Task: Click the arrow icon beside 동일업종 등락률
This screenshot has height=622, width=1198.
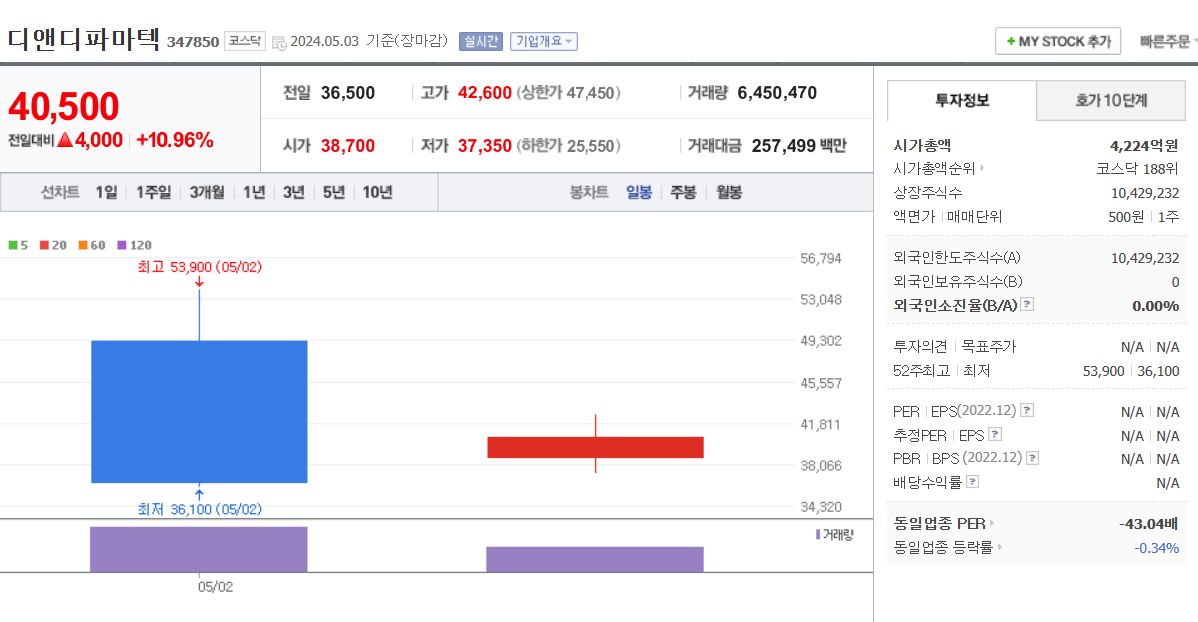Action: [999, 547]
